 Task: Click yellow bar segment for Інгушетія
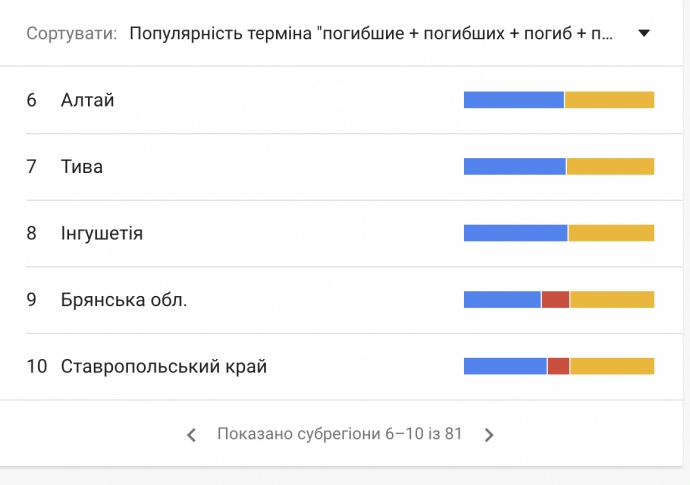(611, 233)
